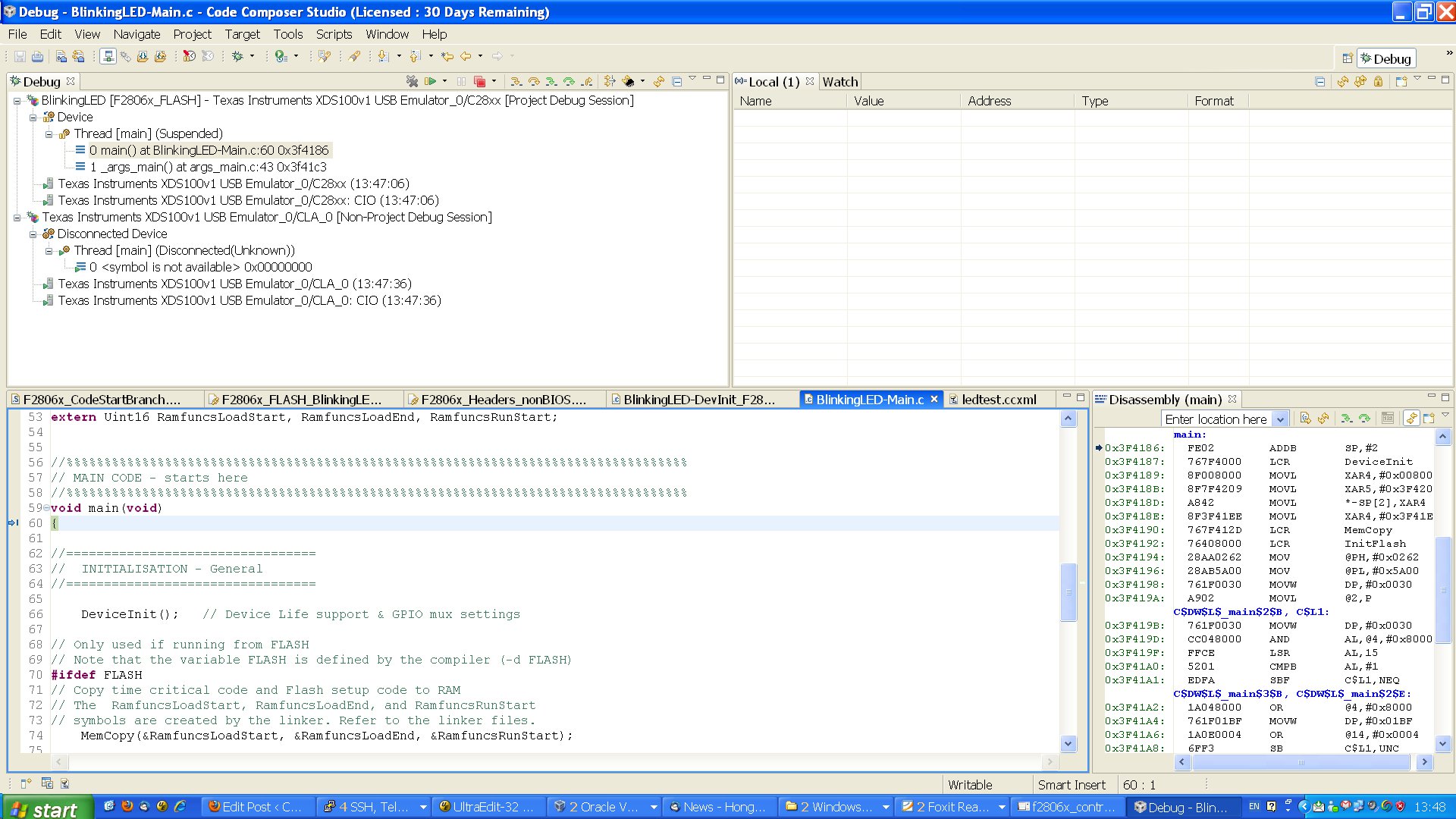Viewport: 1456px width, 819px height.
Task: Open the Enter location here dropdown arrow
Action: pos(1280,419)
